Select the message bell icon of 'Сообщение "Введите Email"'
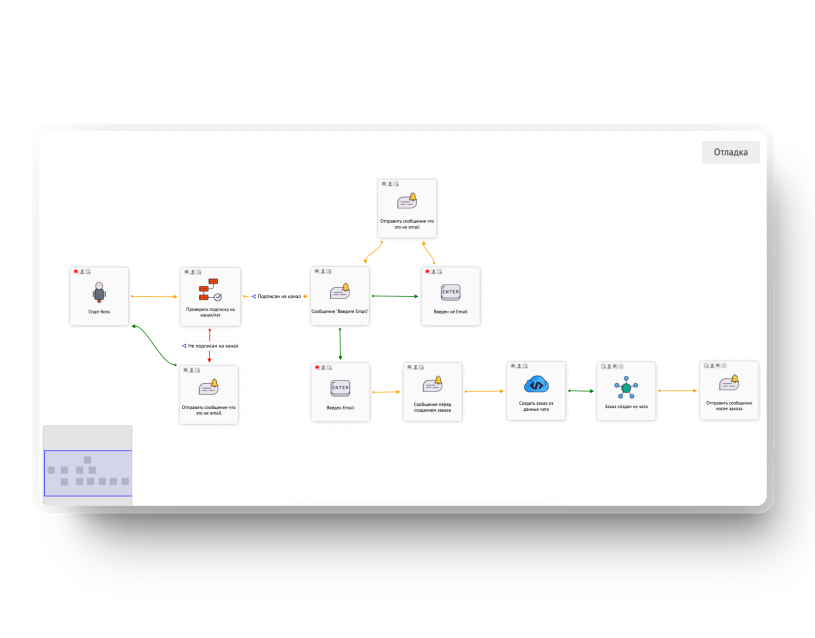The height and width of the screenshot is (638, 815). (340, 292)
